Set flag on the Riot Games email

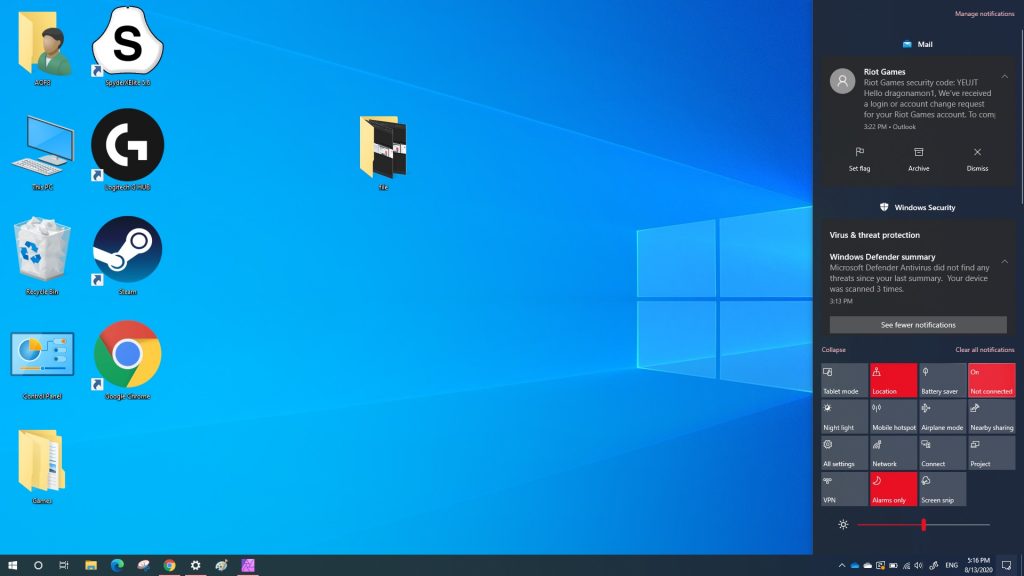click(x=859, y=159)
